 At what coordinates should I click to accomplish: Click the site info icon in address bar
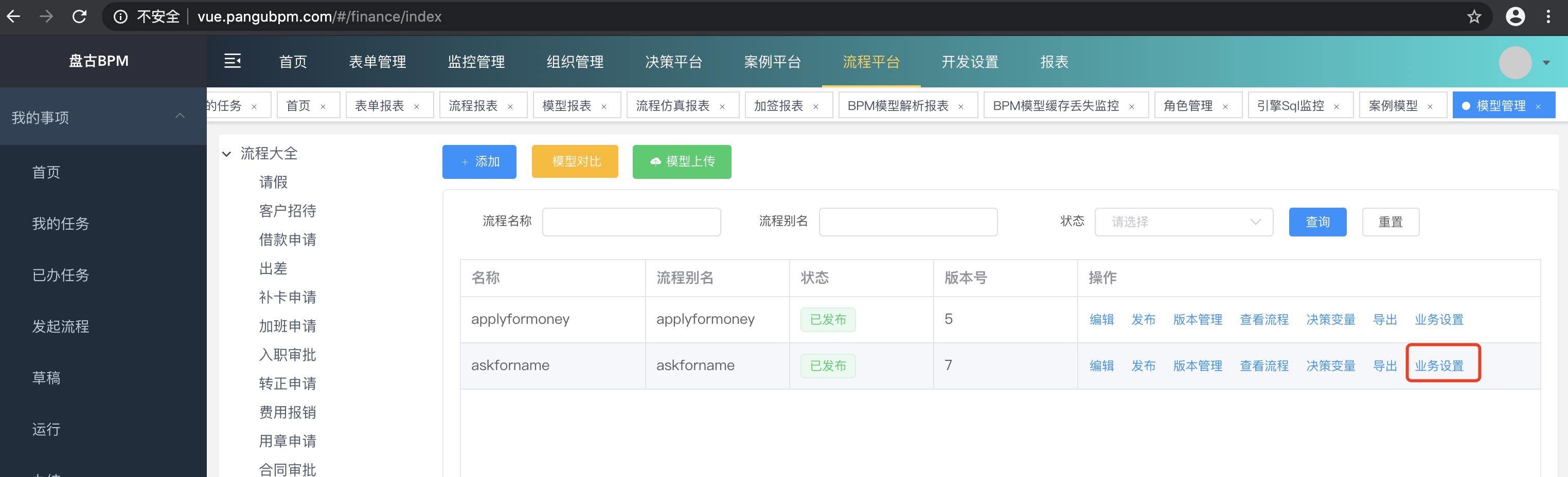pyautogui.click(x=120, y=16)
